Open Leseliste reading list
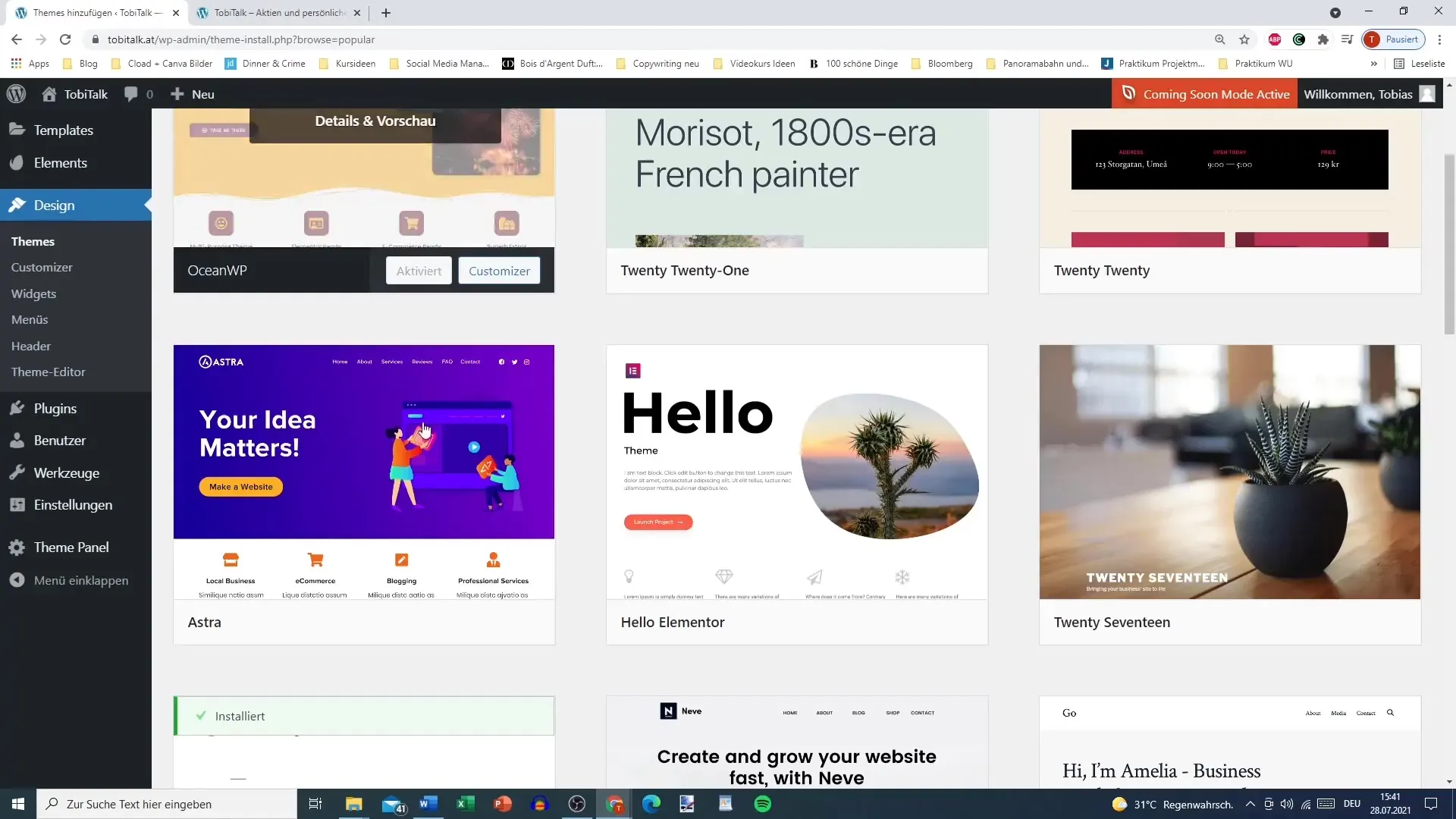 [1420, 64]
